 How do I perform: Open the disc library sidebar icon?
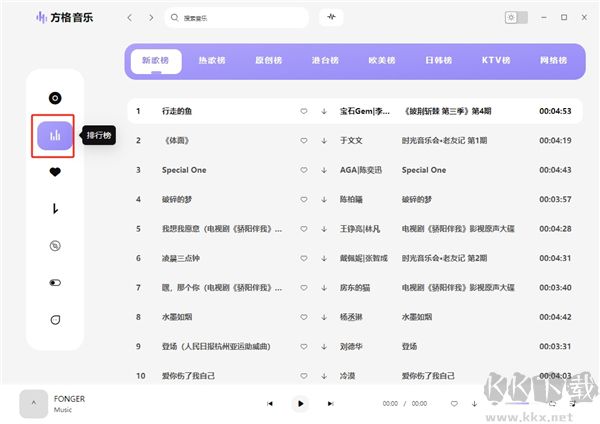[55, 98]
